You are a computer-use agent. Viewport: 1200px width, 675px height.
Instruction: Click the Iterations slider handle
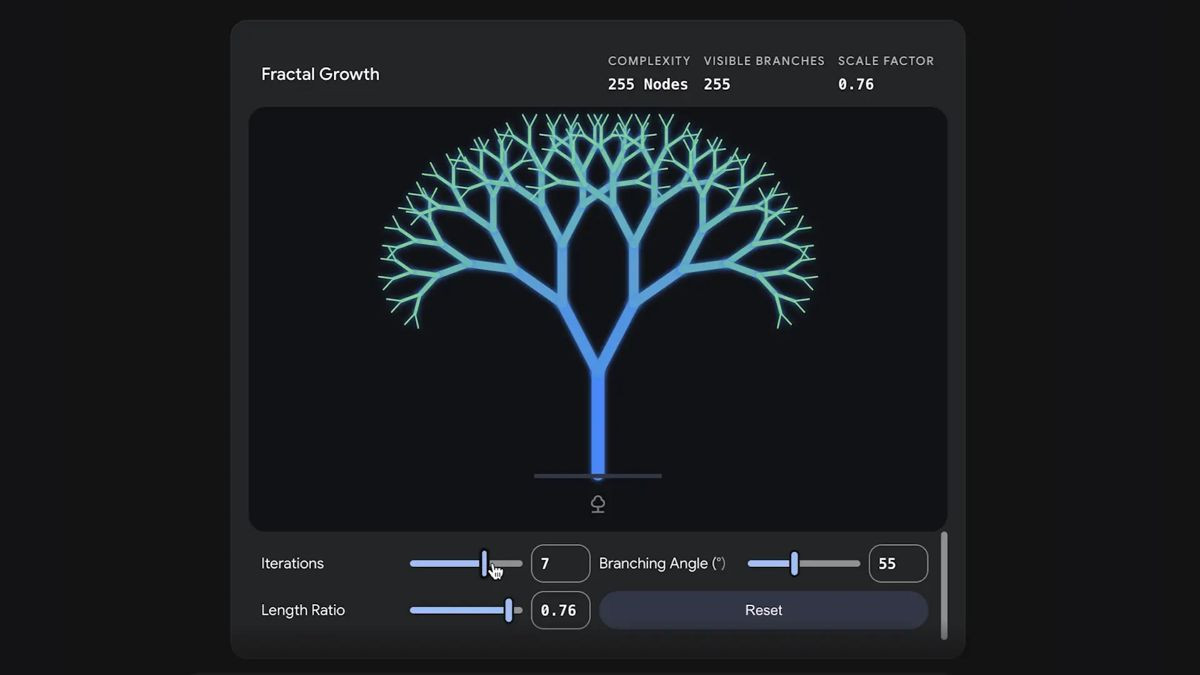[484, 563]
